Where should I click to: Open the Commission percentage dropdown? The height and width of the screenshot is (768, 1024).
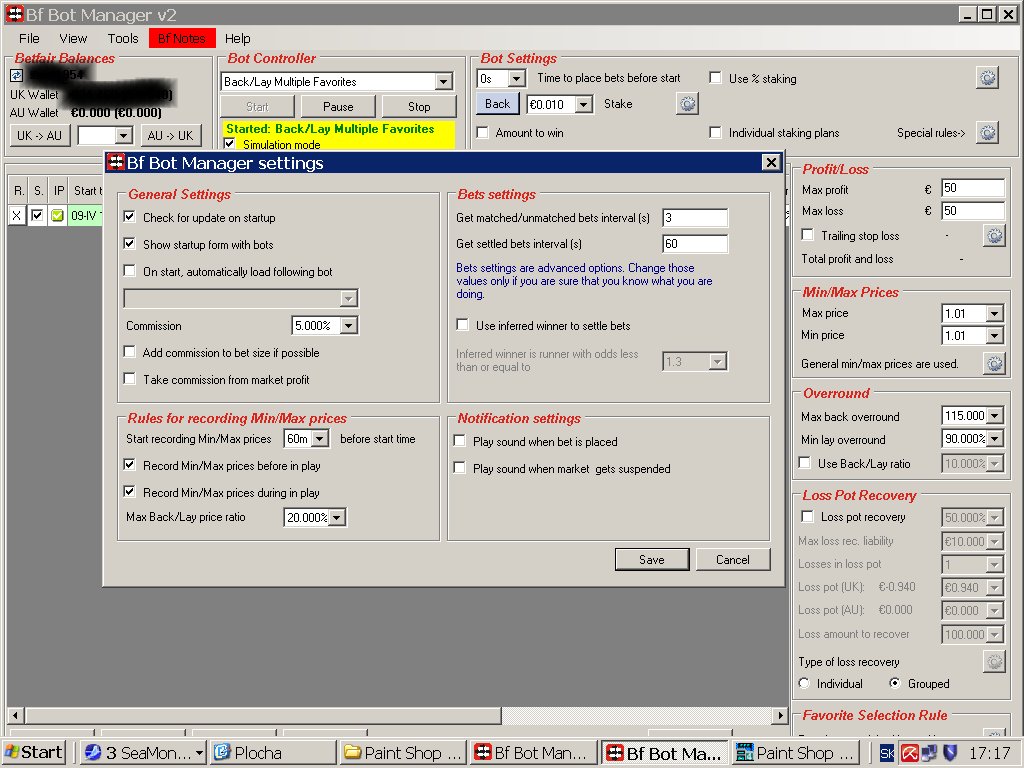349,325
